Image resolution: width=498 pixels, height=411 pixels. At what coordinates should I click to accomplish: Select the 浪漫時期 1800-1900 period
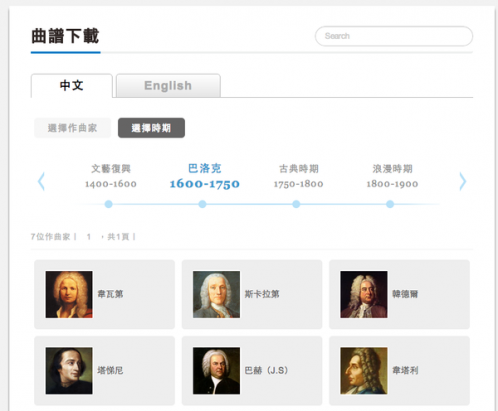point(392,176)
